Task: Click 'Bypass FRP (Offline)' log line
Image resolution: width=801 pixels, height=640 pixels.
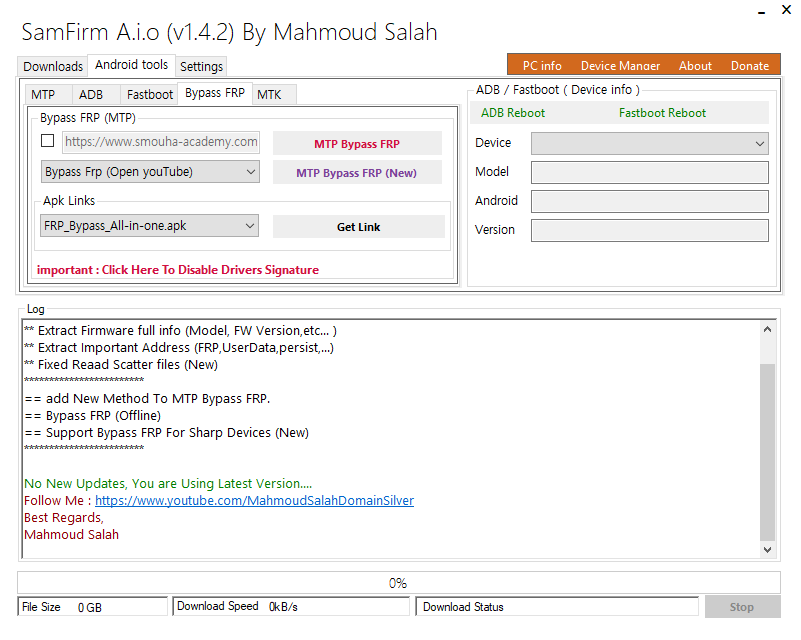Action: point(92,416)
